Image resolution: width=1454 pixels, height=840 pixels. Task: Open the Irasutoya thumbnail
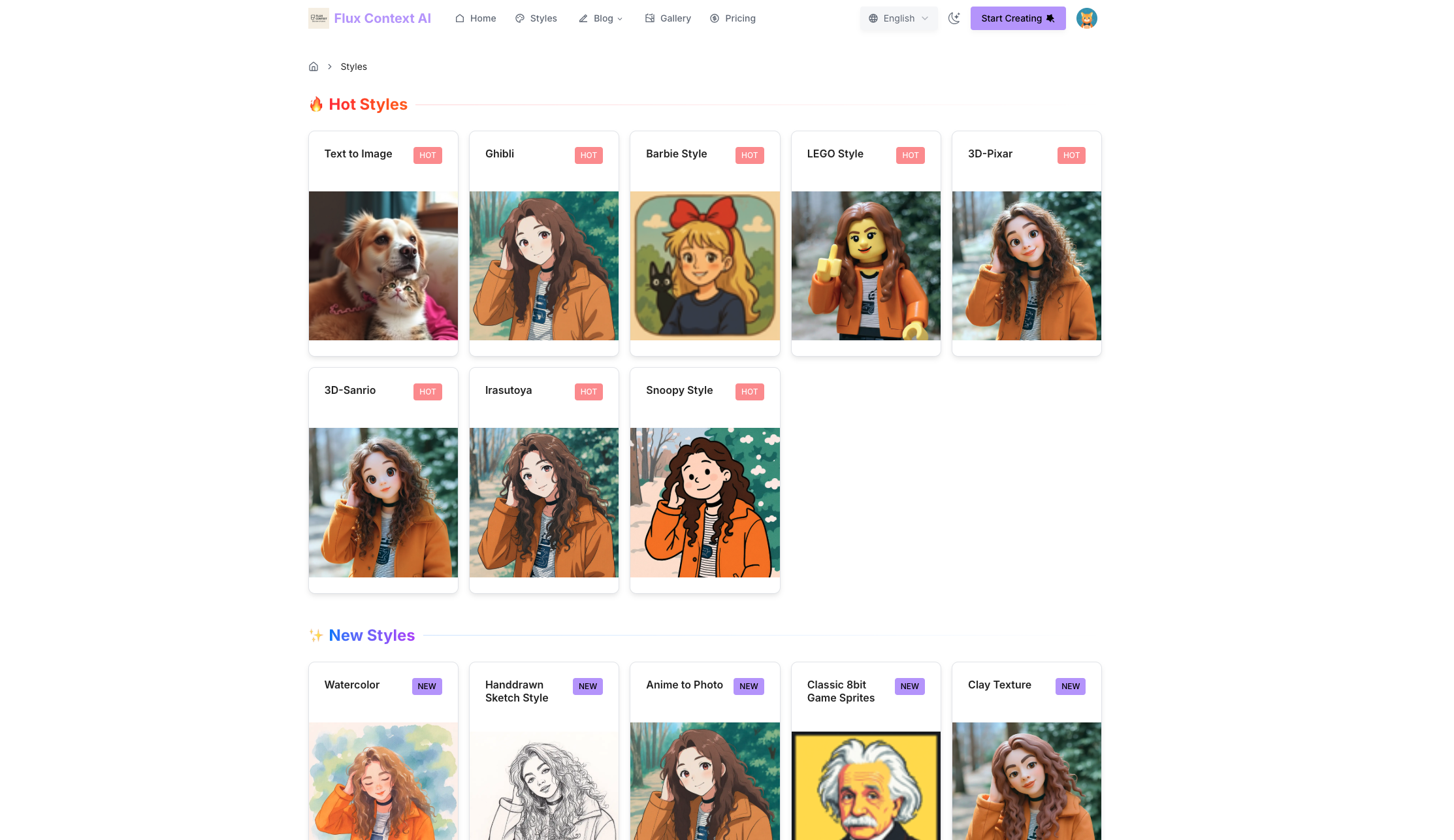tap(544, 502)
